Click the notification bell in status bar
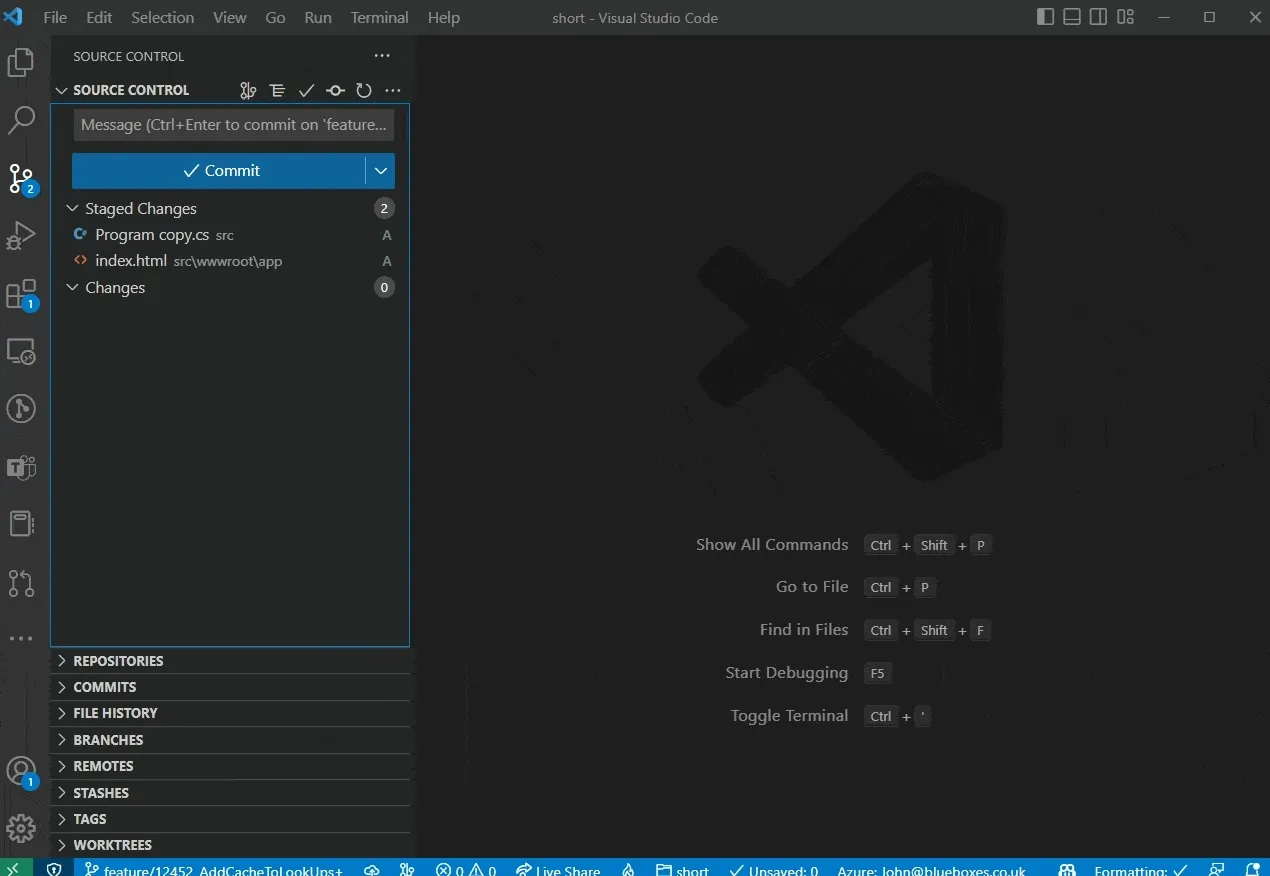The width and height of the screenshot is (1270, 876). pyautogui.click(x=1252, y=869)
